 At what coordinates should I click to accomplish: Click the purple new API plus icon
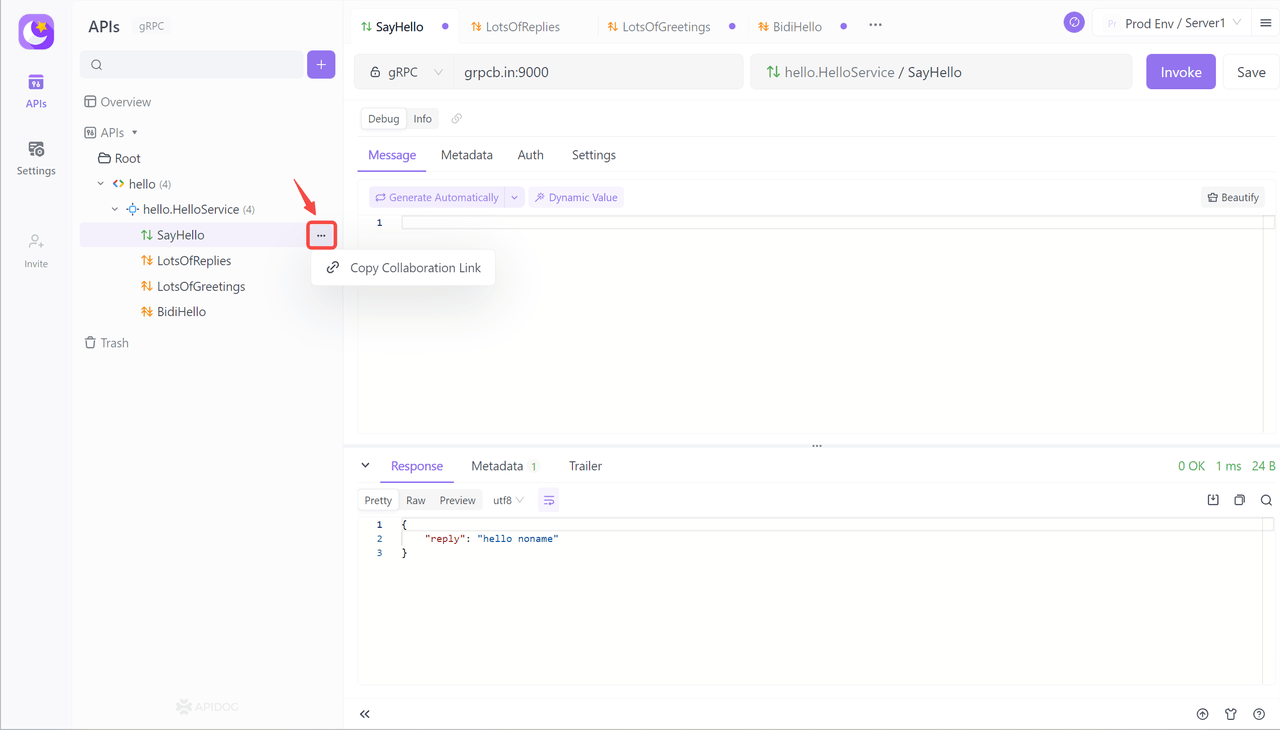(320, 64)
